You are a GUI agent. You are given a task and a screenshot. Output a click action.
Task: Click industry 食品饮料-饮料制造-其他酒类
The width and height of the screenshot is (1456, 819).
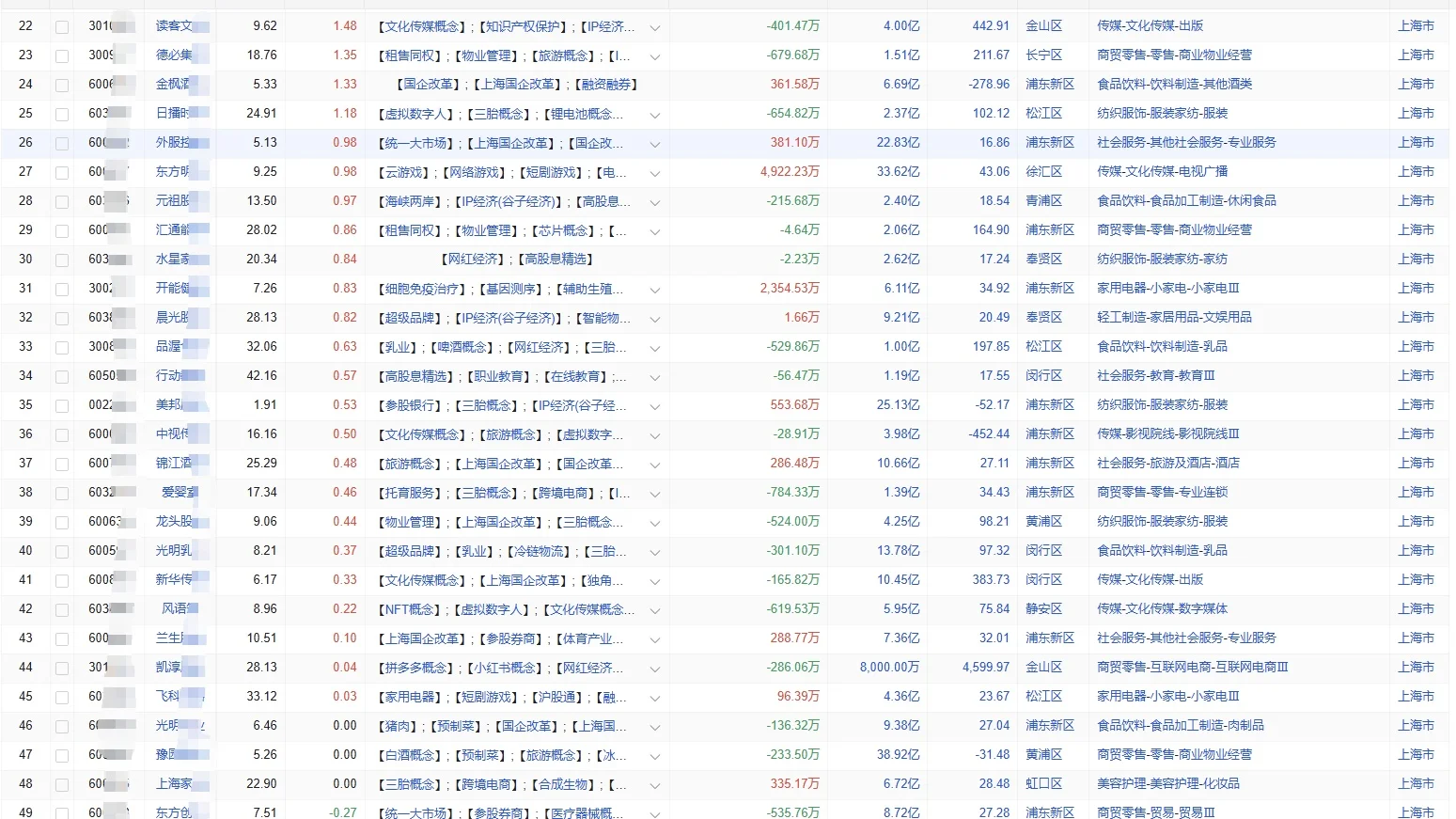pyautogui.click(x=1175, y=85)
